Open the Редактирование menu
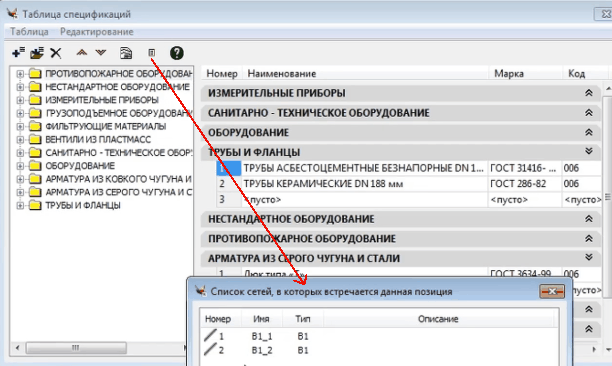Screen dimensions: 612x366 96,32
